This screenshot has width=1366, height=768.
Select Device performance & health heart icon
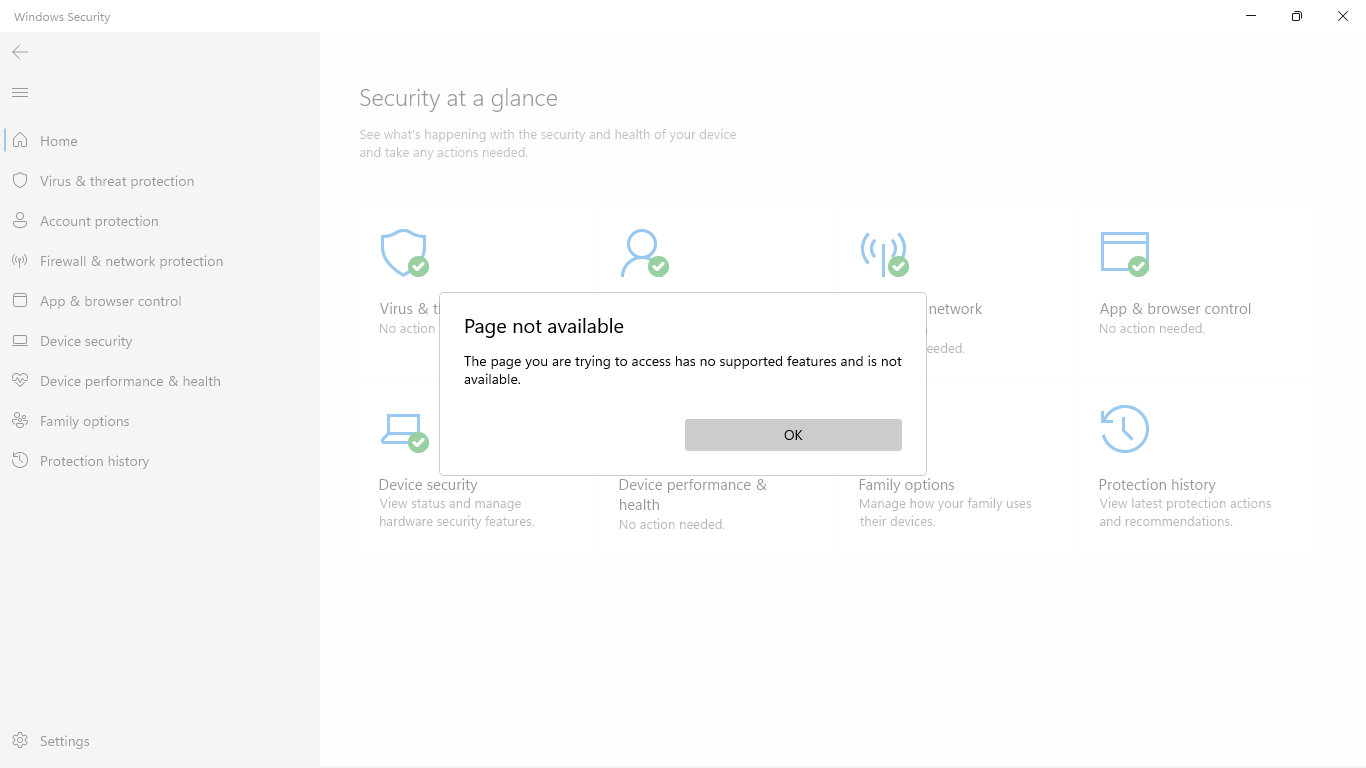[x=20, y=380]
